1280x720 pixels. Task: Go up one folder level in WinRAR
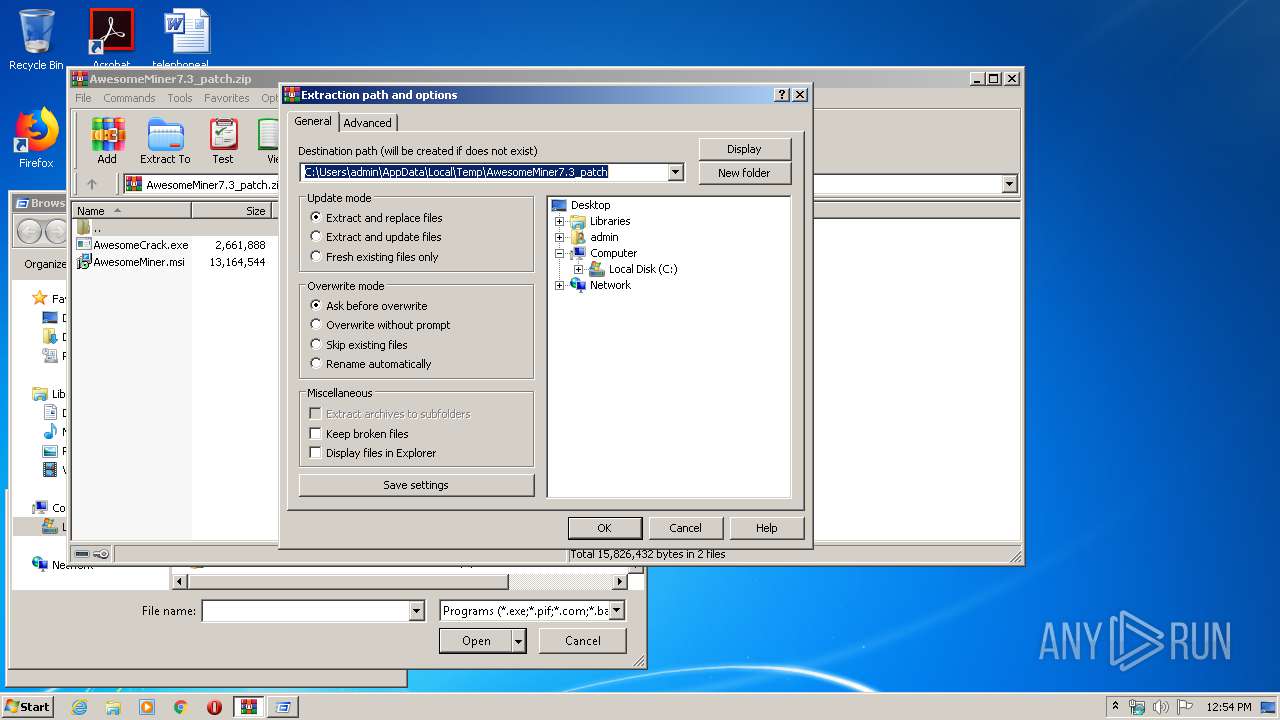click(x=92, y=184)
